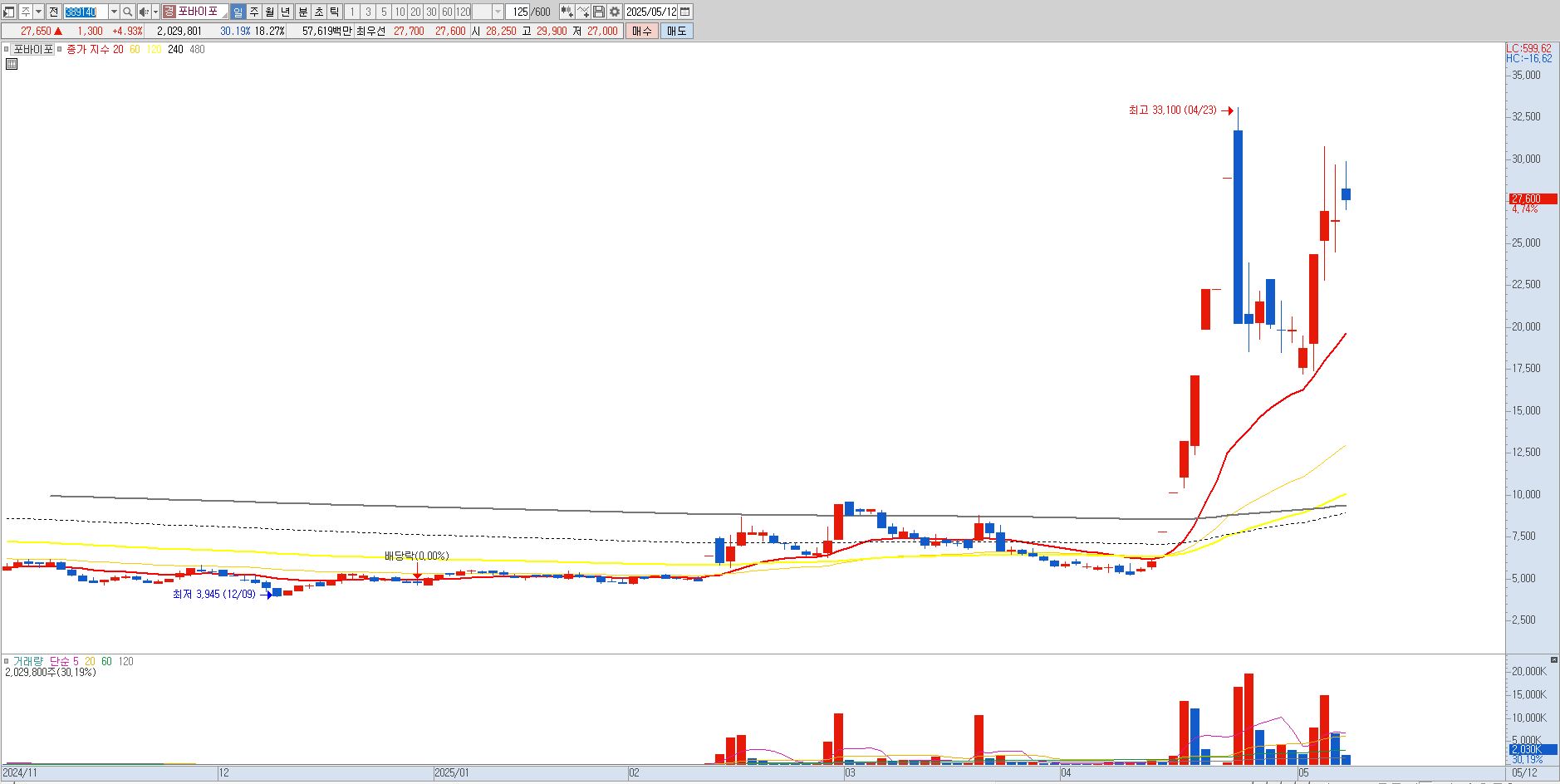Select daily 일 chart period
The width and height of the screenshot is (1560, 784).
pyautogui.click(x=238, y=12)
